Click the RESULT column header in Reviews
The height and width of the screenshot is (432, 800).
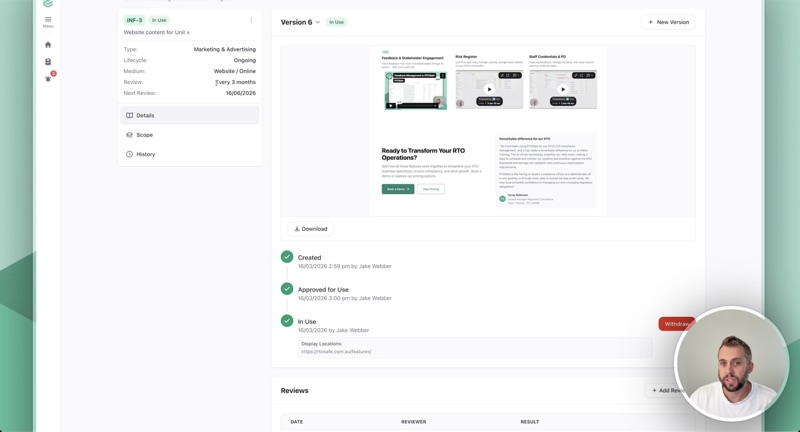point(530,422)
